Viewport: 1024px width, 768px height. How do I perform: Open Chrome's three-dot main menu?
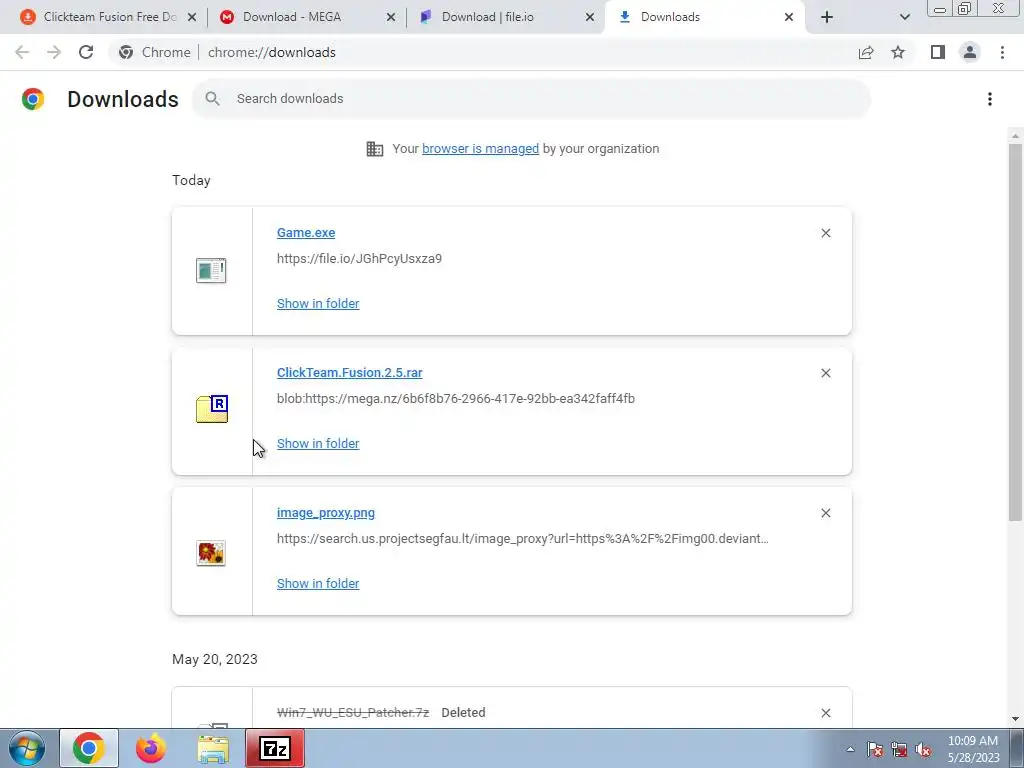(1002, 52)
